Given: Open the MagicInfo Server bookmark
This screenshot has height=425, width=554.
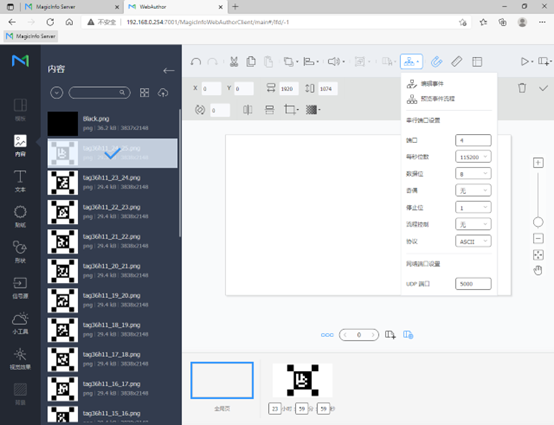Looking at the screenshot, I should (x=31, y=36).
